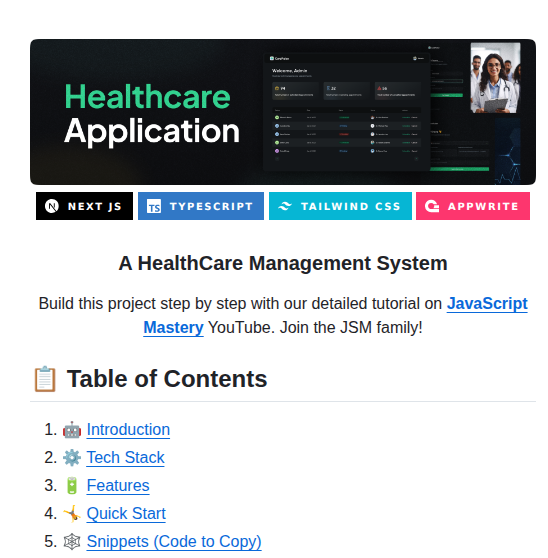Click the 'Table of Contents' heading text
This screenshot has width=548, height=558.
coord(167,379)
